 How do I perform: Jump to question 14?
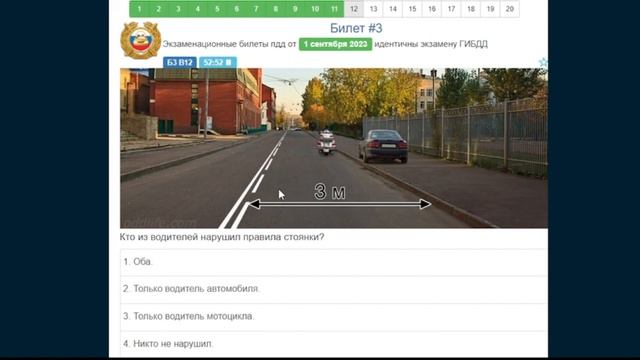click(x=393, y=9)
